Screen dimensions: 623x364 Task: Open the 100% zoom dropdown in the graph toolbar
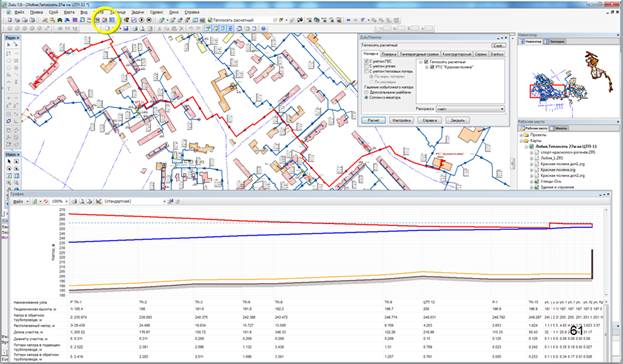[60, 201]
